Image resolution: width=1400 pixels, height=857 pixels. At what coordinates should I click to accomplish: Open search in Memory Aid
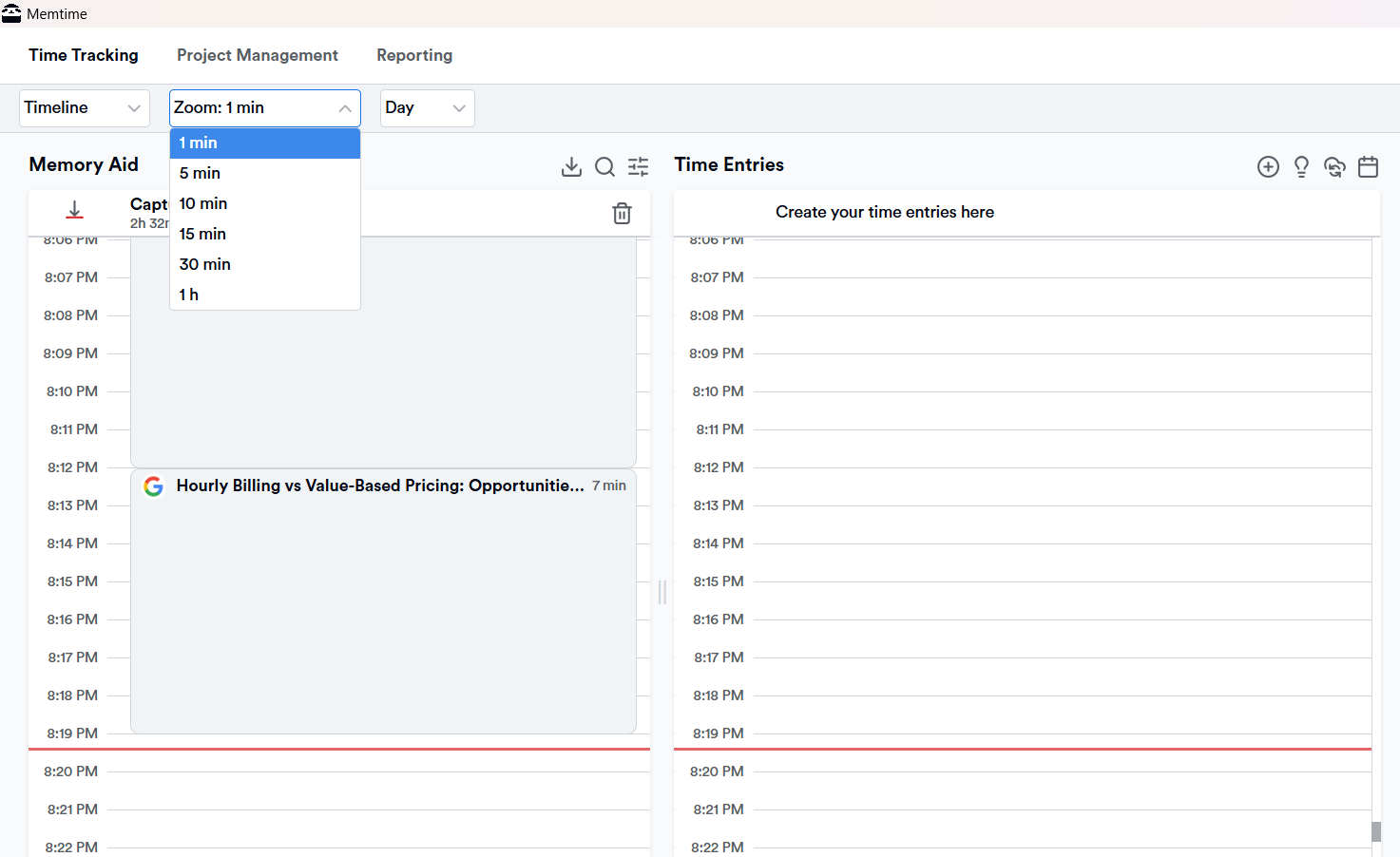604,167
